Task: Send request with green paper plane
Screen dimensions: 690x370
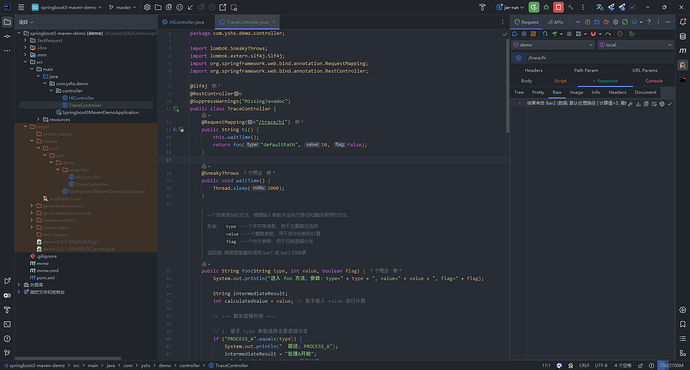Action: click(x=554, y=34)
